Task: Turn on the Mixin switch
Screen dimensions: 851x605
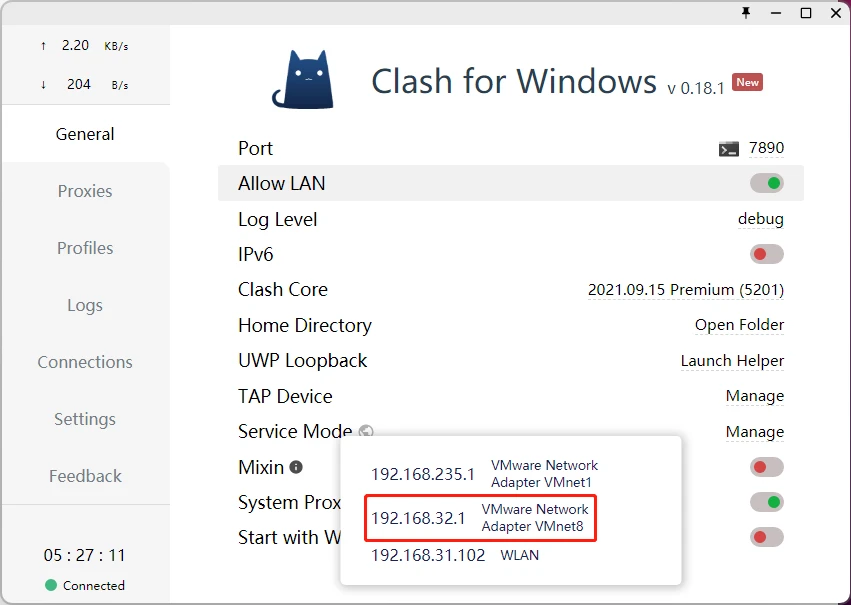Action: coord(766,467)
